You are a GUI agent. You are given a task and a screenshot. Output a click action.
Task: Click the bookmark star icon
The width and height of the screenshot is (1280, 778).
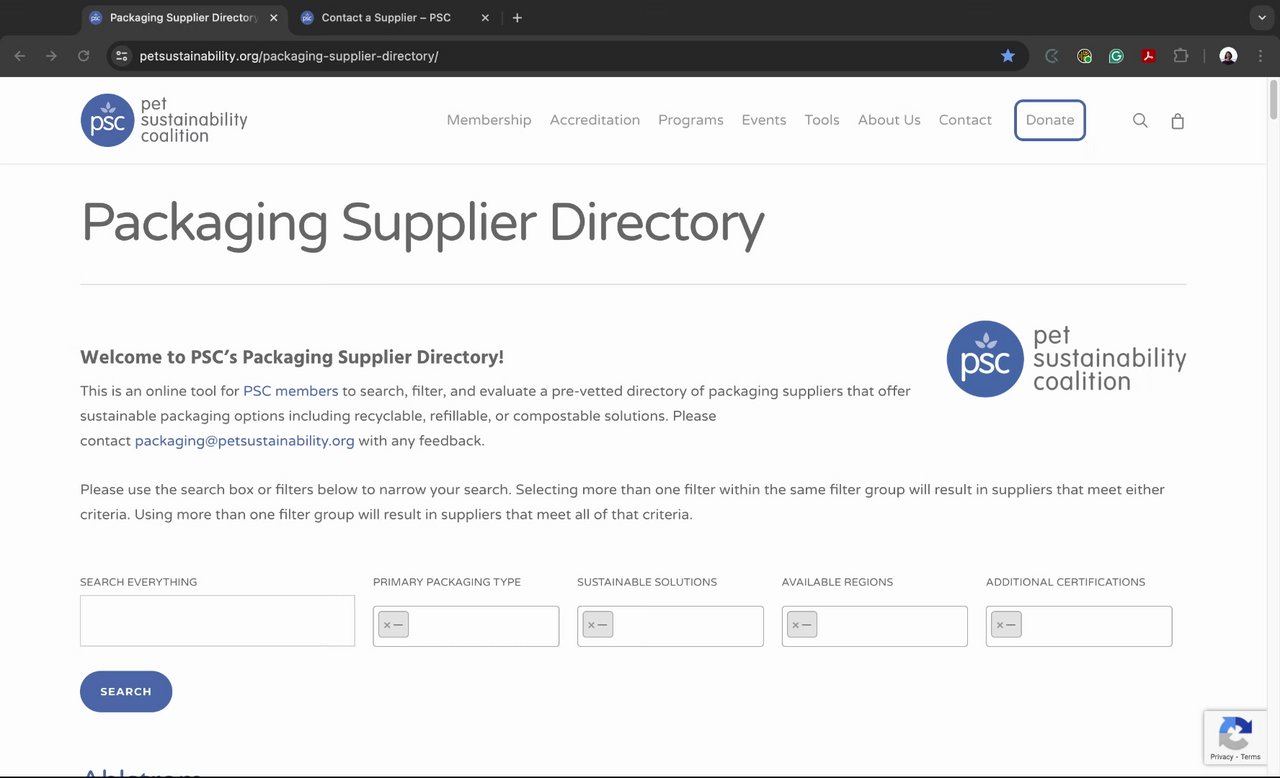tap(1008, 56)
